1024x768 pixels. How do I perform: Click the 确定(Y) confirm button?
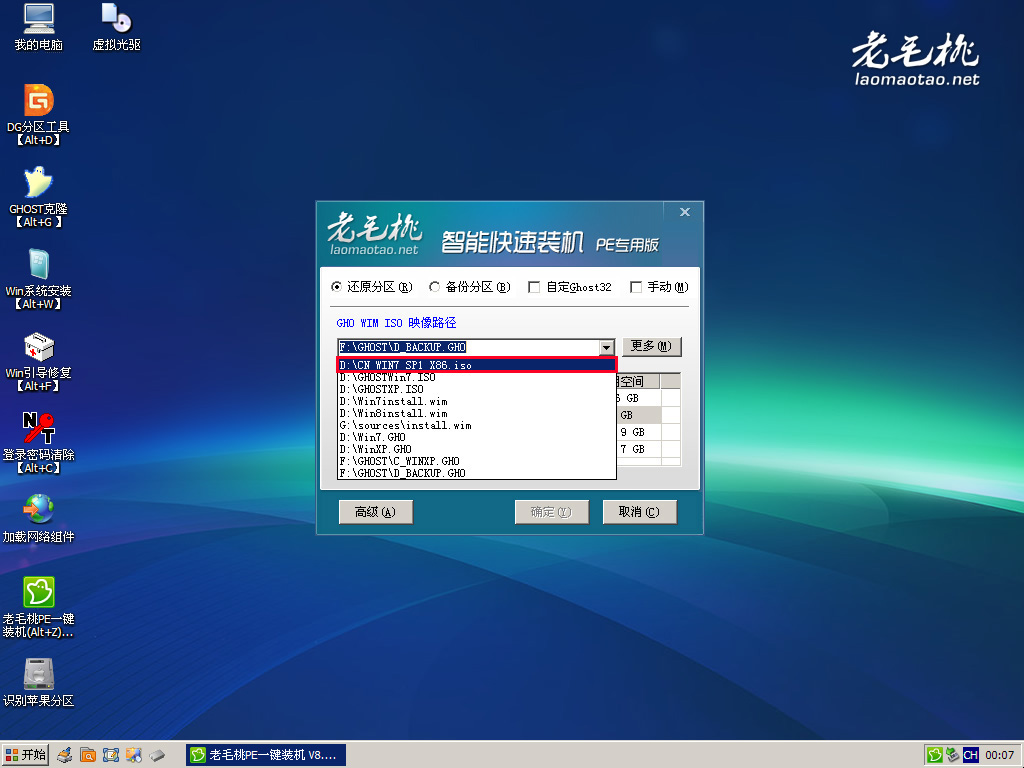tap(552, 512)
